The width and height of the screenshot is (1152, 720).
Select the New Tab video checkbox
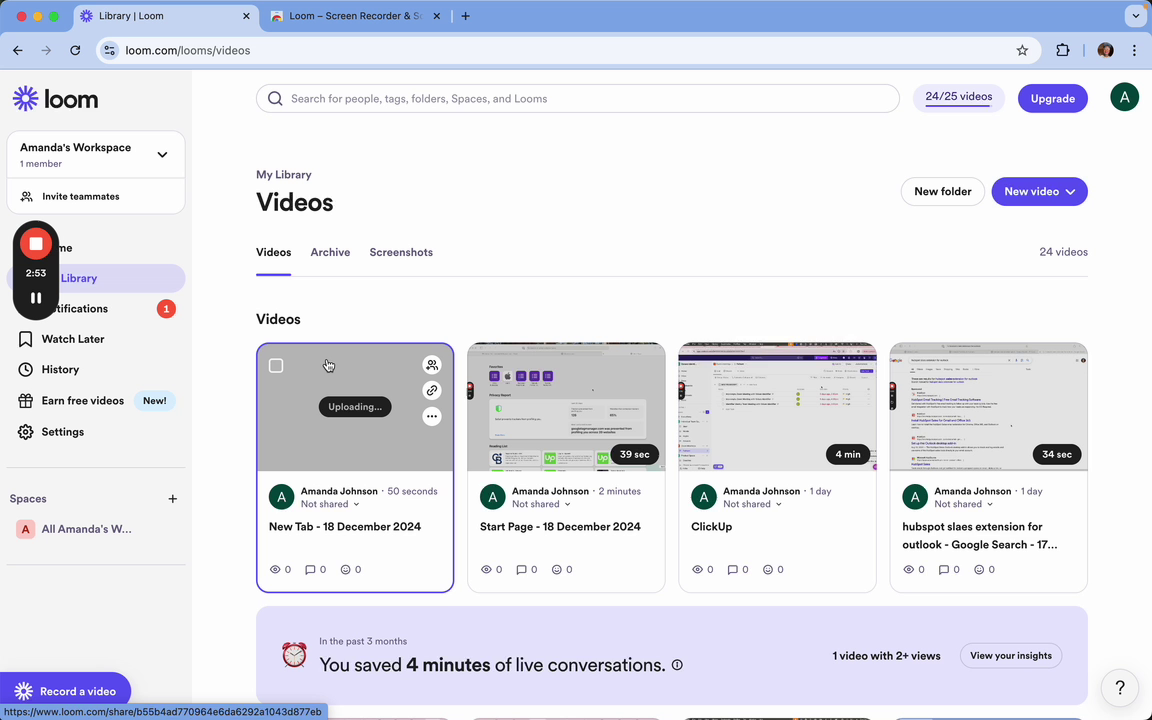(276, 366)
